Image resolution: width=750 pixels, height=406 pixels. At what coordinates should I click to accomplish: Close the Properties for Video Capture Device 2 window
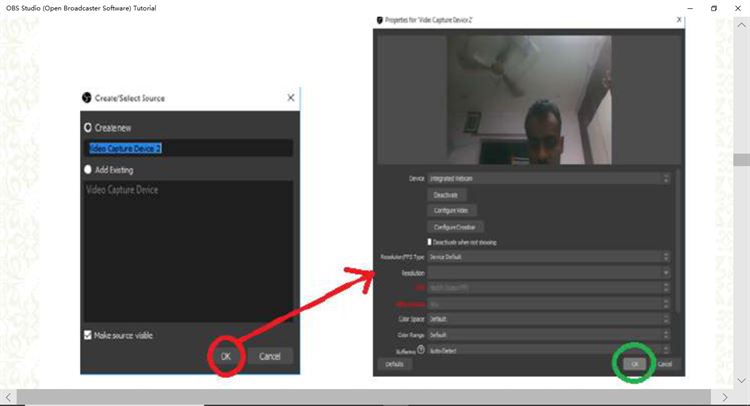pos(679,20)
